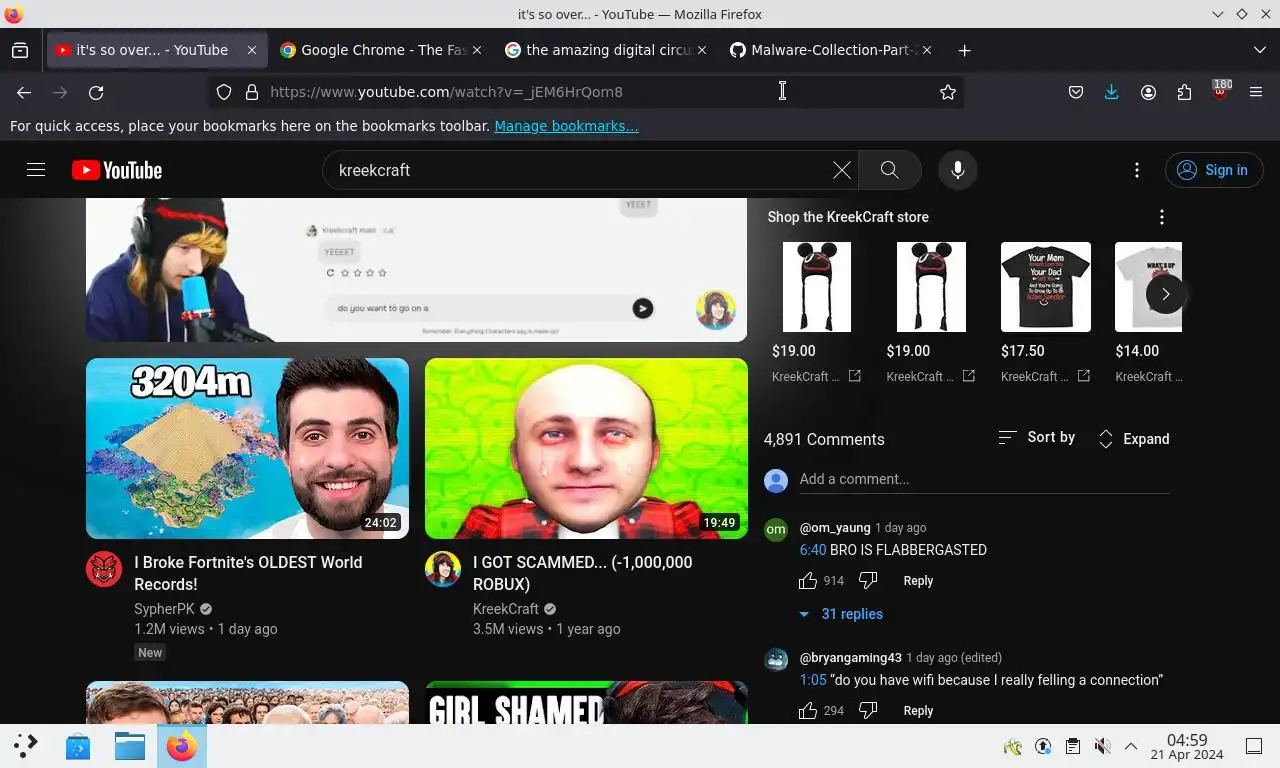Open the Manage bookmarks link
The width and height of the screenshot is (1280, 768).
pos(566,126)
